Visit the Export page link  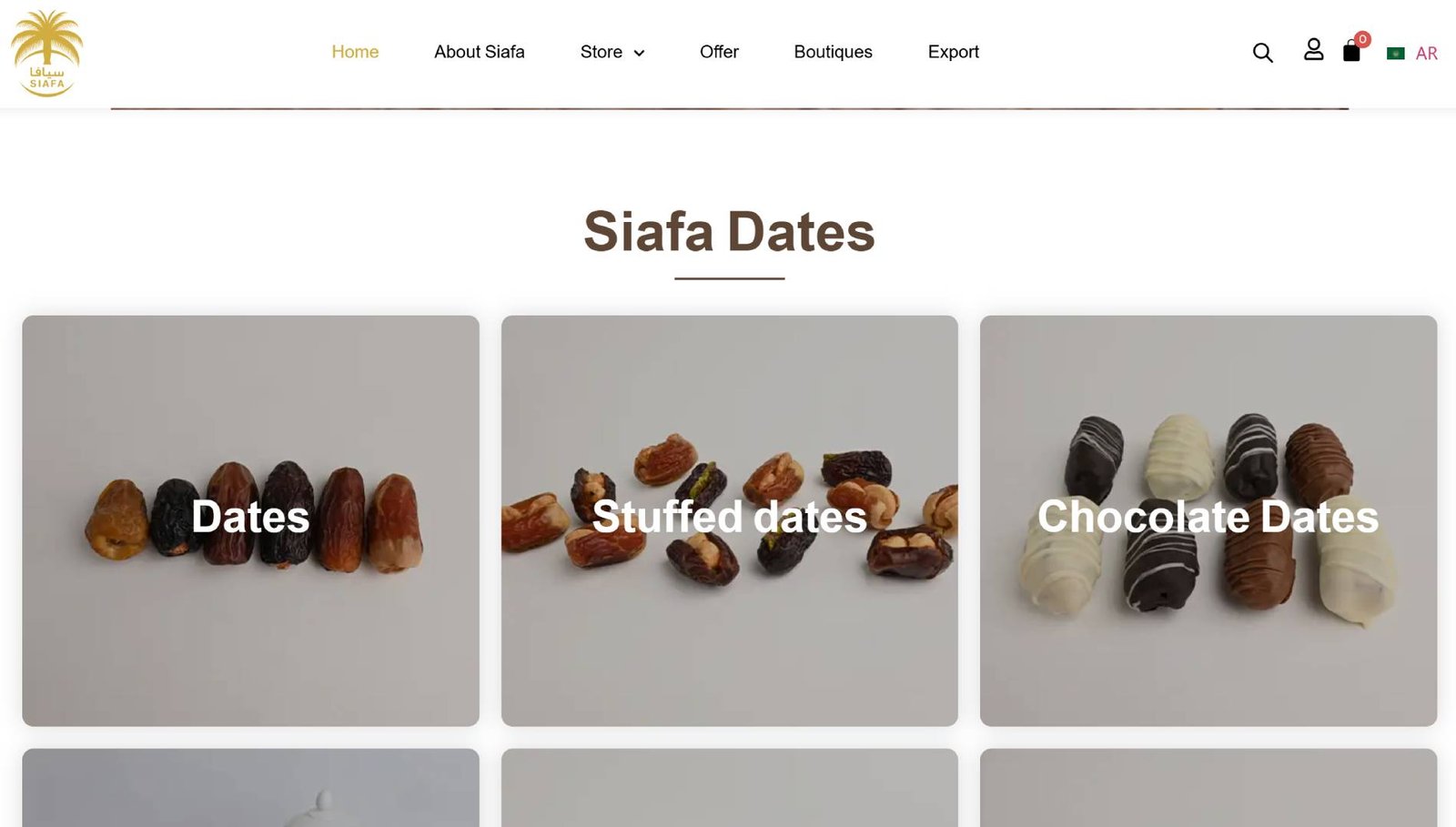(953, 52)
